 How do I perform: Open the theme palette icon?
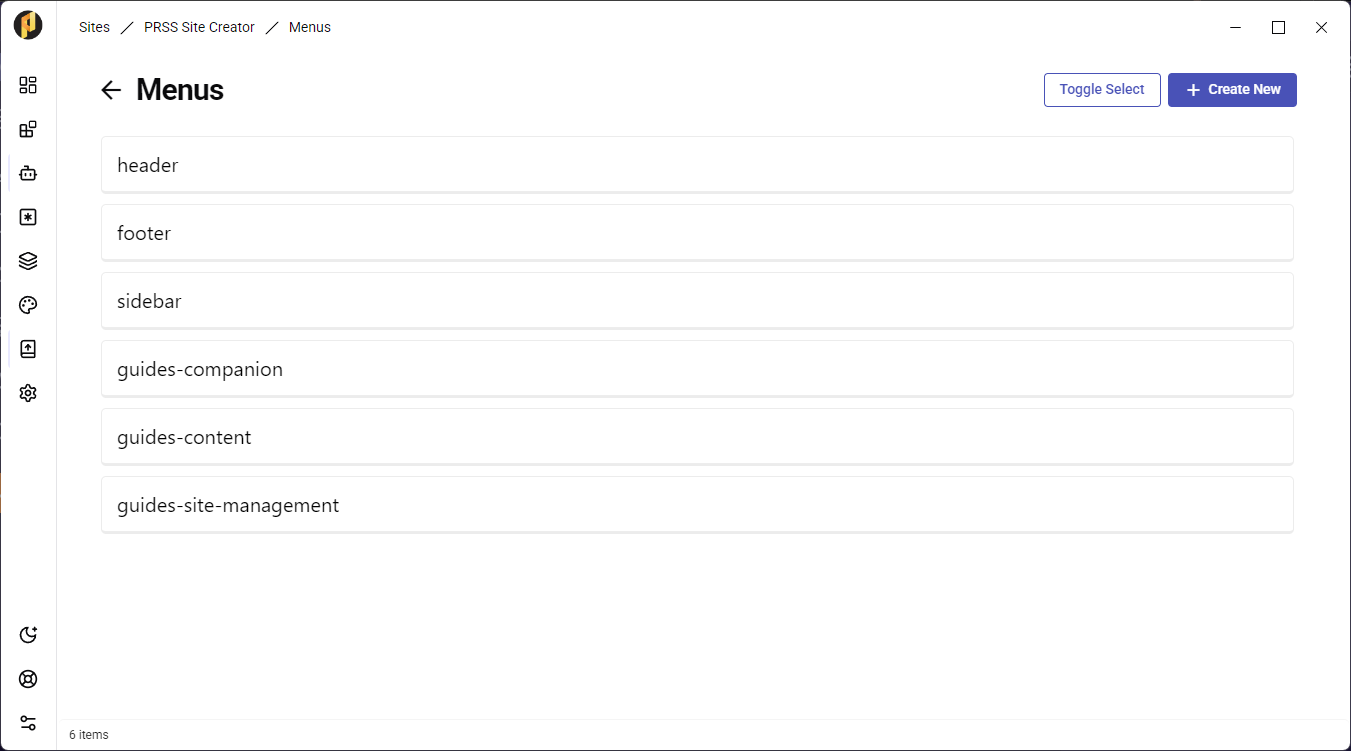click(28, 305)
